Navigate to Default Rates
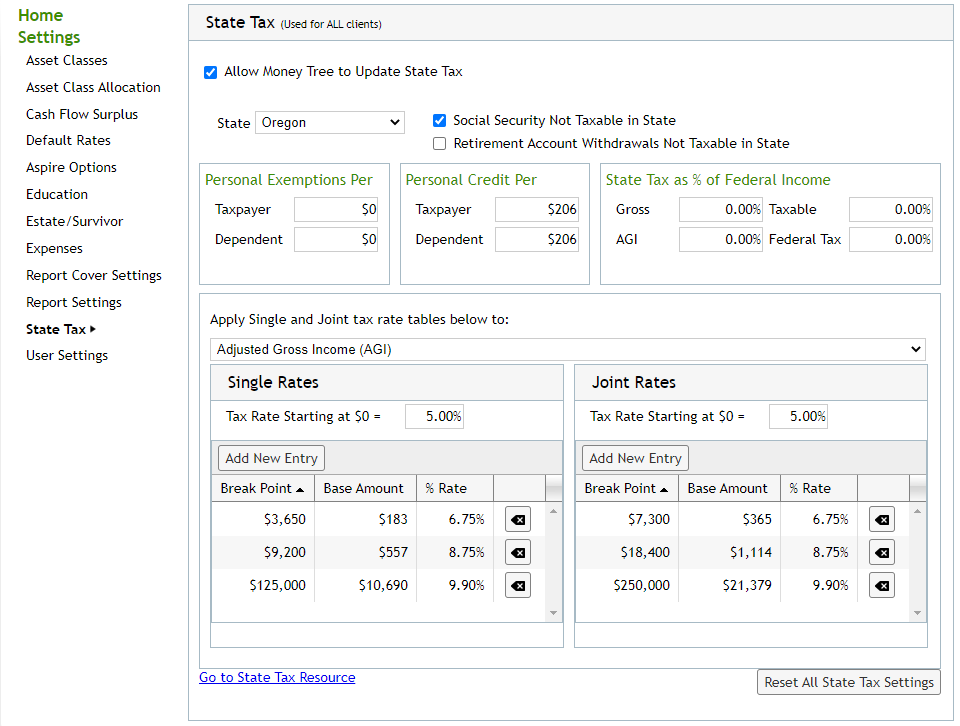The height and width of the screenshot is (726, 960). coord(68,141)
